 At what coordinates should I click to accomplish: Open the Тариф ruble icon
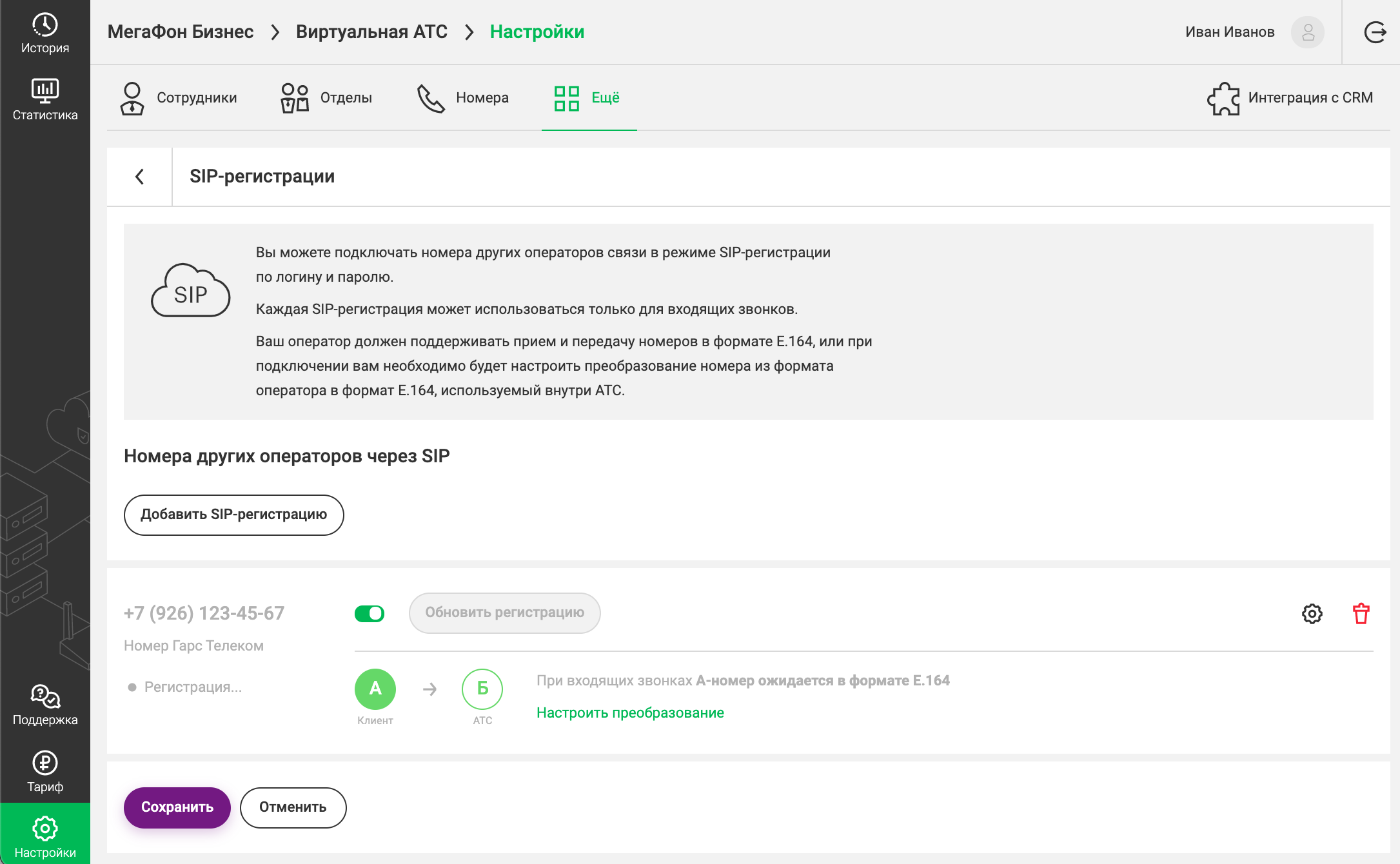point(44,763)
